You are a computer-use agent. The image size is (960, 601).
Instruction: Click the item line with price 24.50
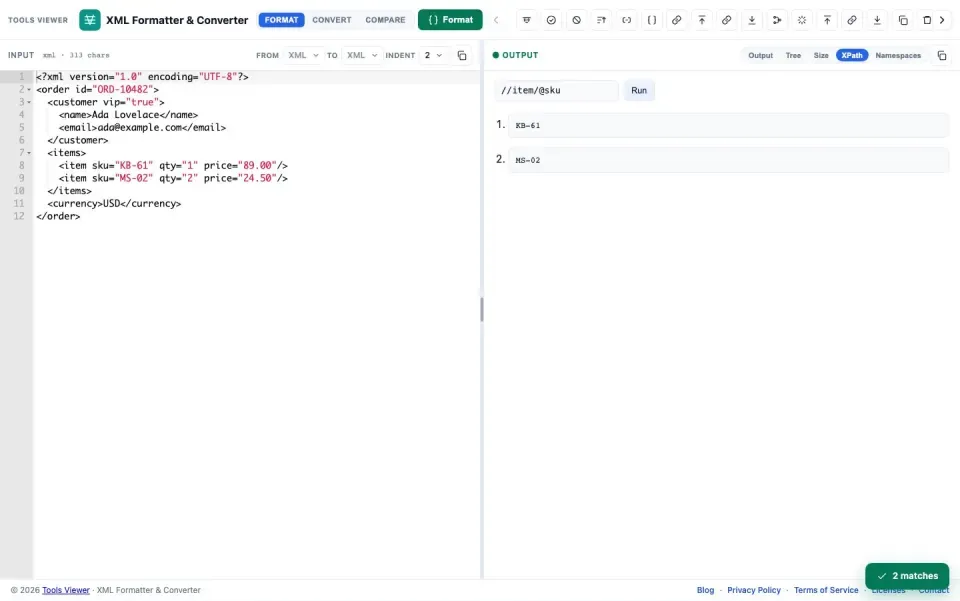[173, 179]
